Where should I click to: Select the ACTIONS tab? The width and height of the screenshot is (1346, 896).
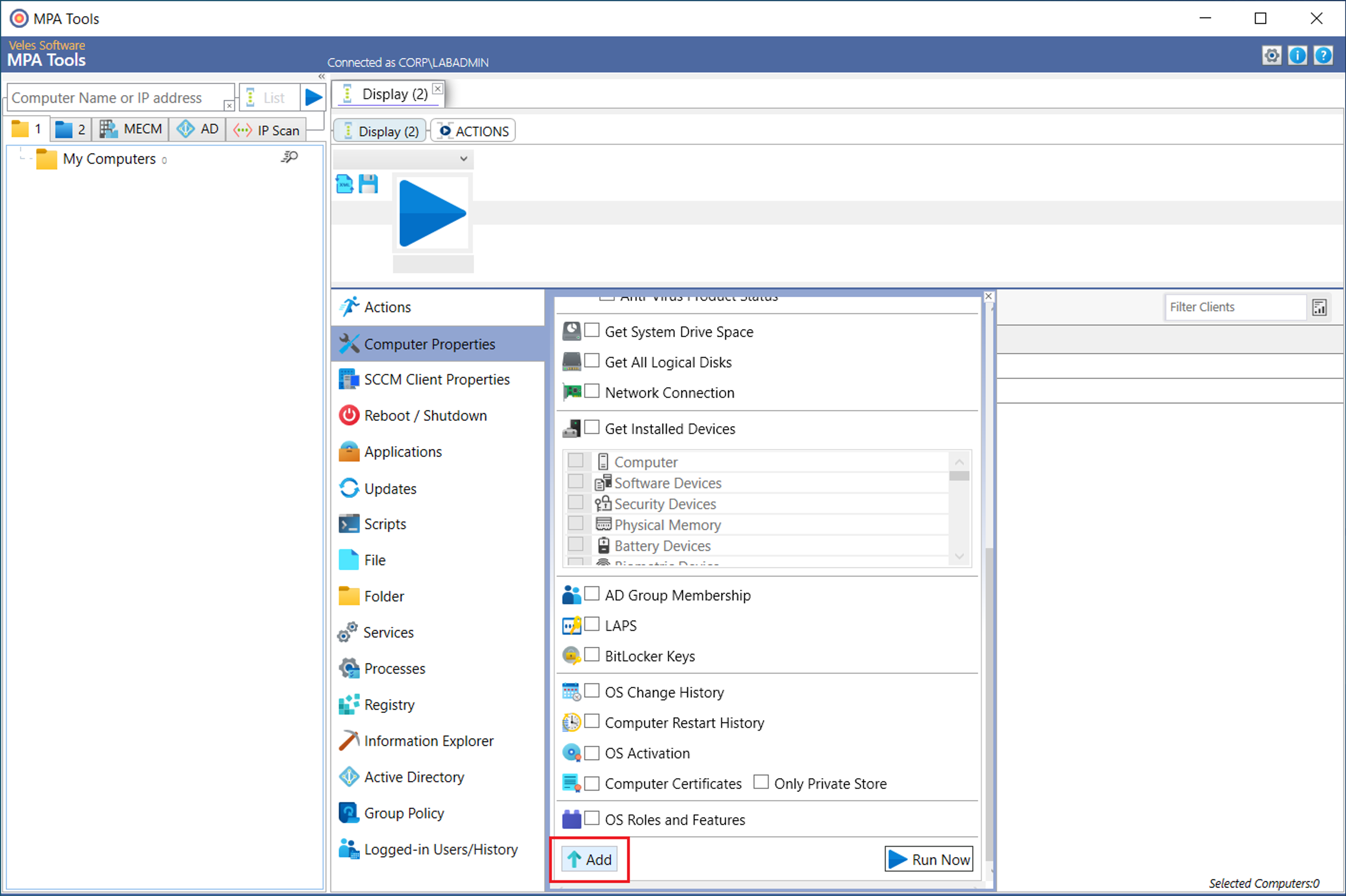click(x=474, y=131)
